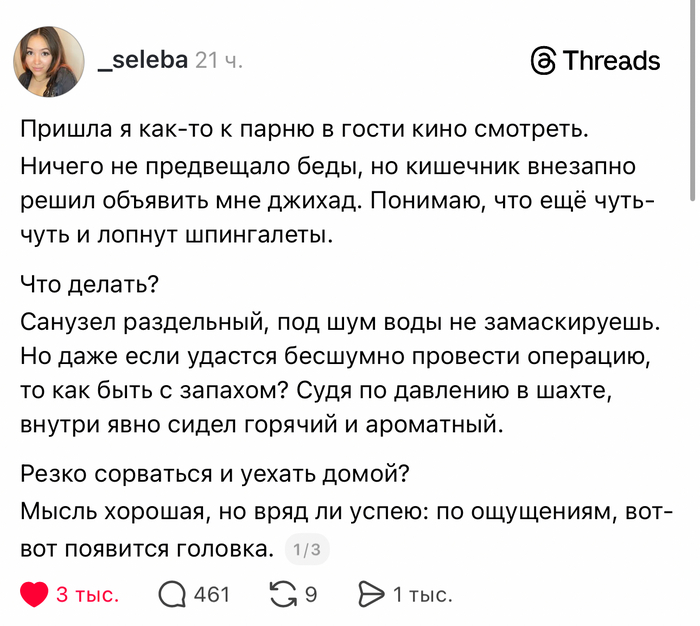Click the "Что делать?" line
Viewport: 700px width, 626px height.
90,285
